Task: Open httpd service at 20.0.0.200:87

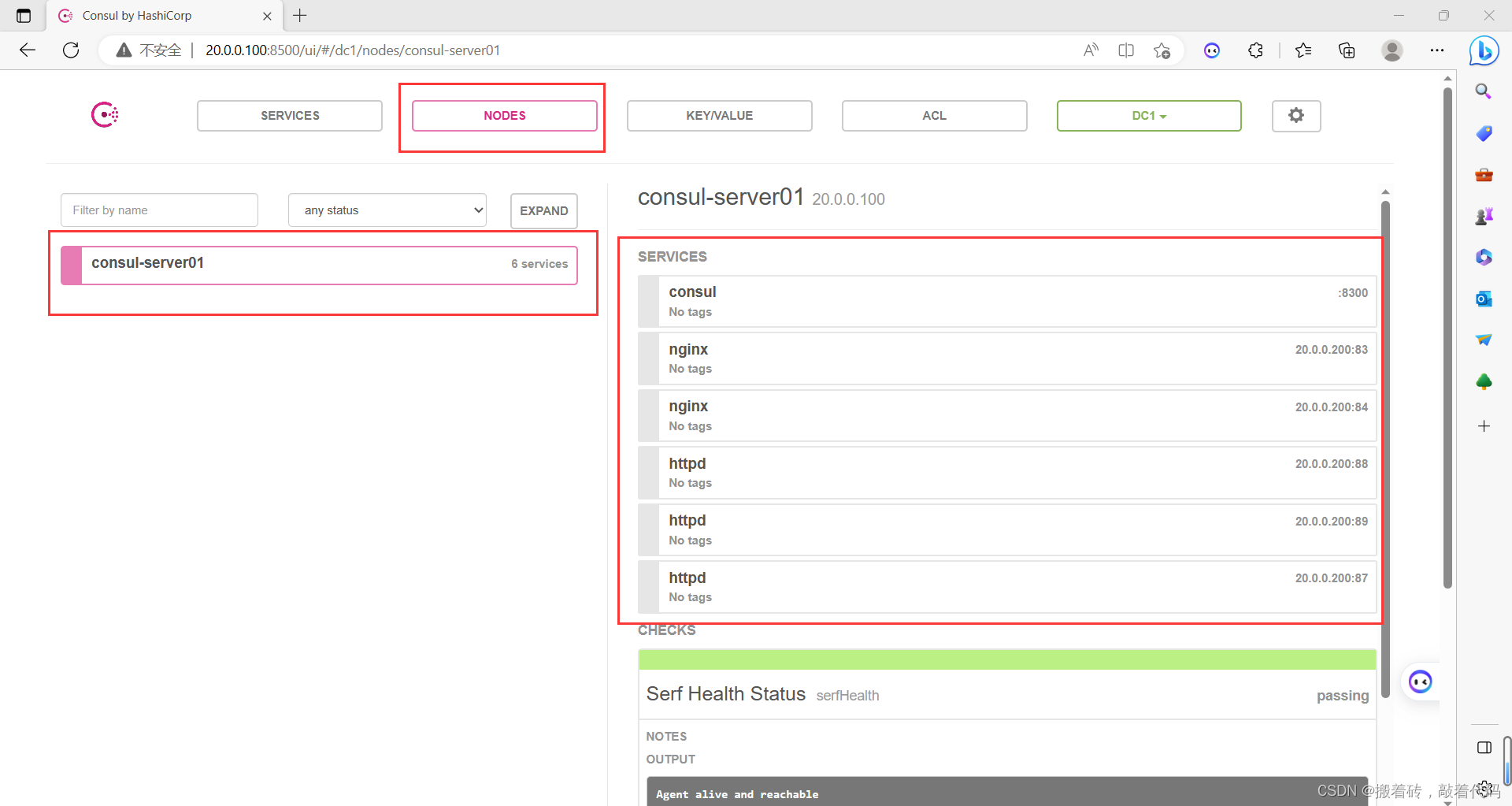Action: pyautogui.click(x=1007, y=587)
